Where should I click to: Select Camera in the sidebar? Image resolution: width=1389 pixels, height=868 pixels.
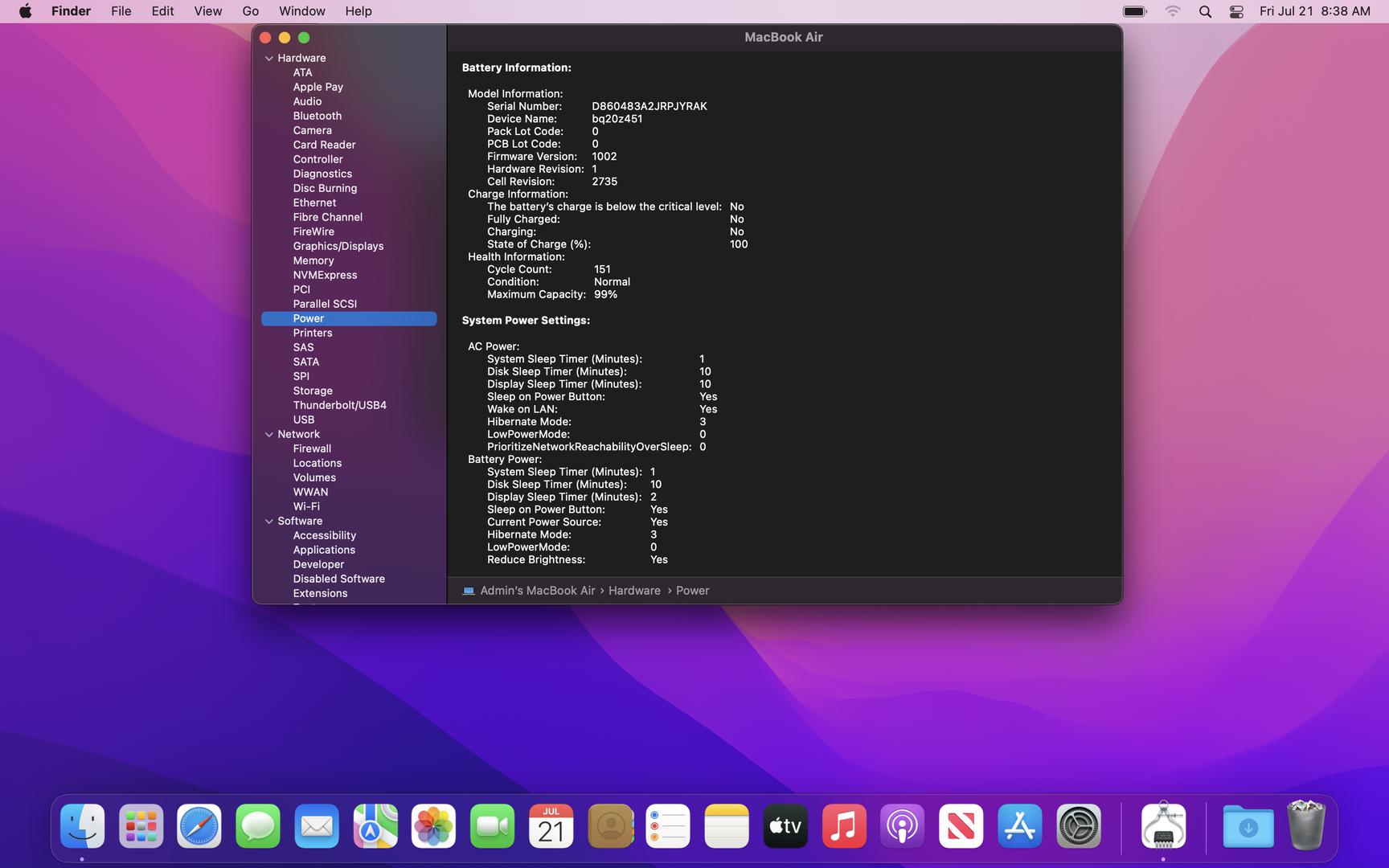point(312,130)
